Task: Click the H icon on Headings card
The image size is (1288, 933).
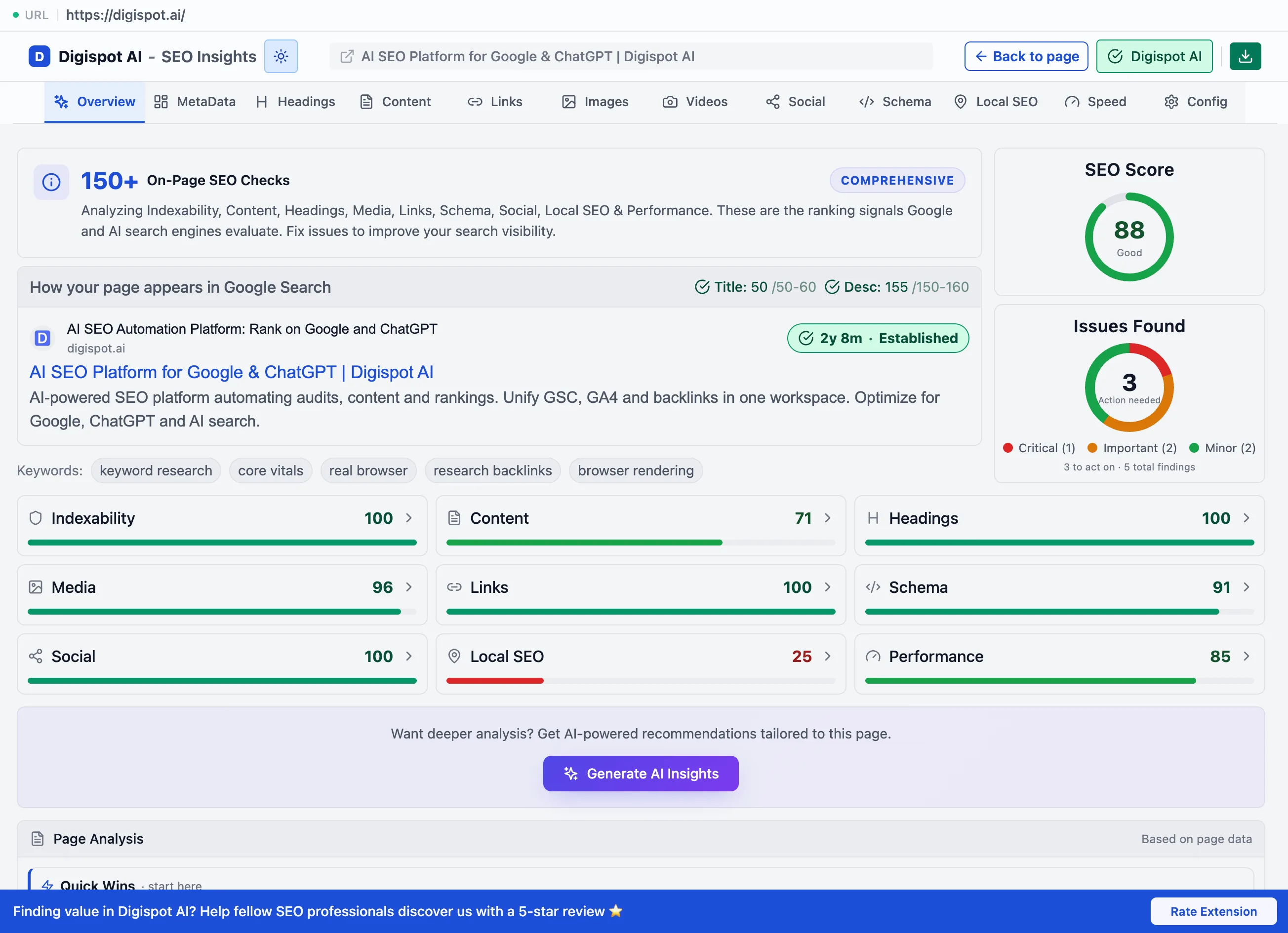Action: click(x=873, y=517)
